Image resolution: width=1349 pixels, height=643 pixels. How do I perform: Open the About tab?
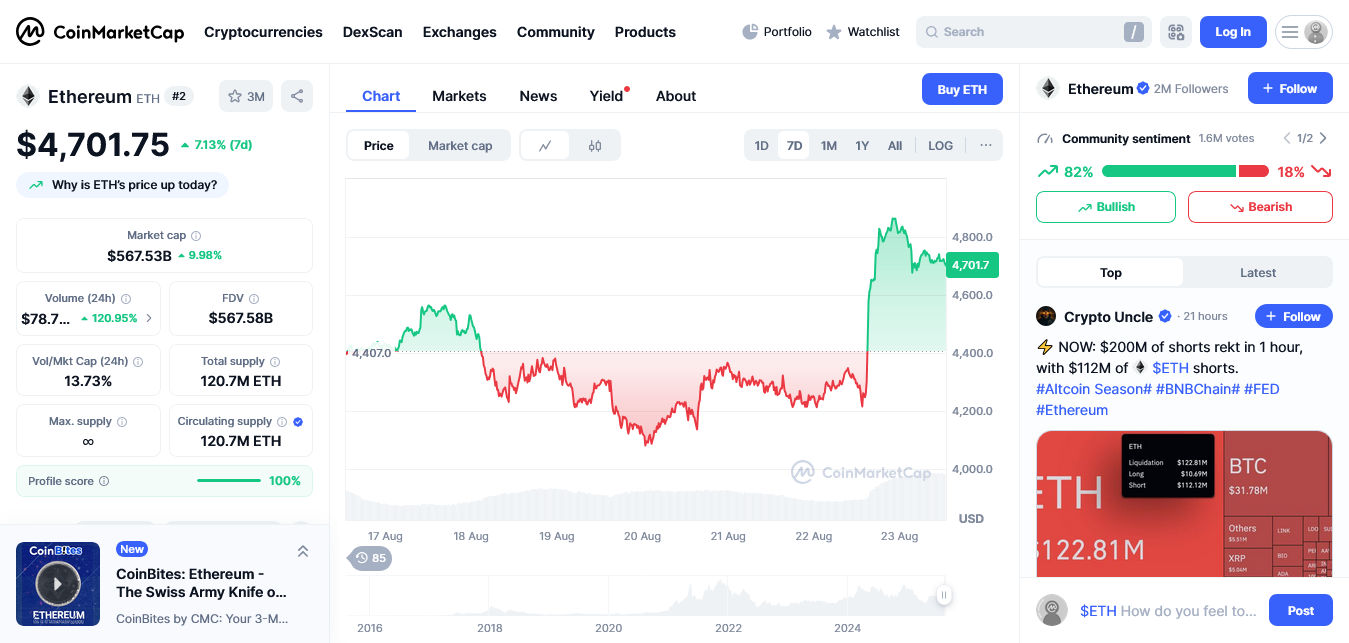(676, 96)
